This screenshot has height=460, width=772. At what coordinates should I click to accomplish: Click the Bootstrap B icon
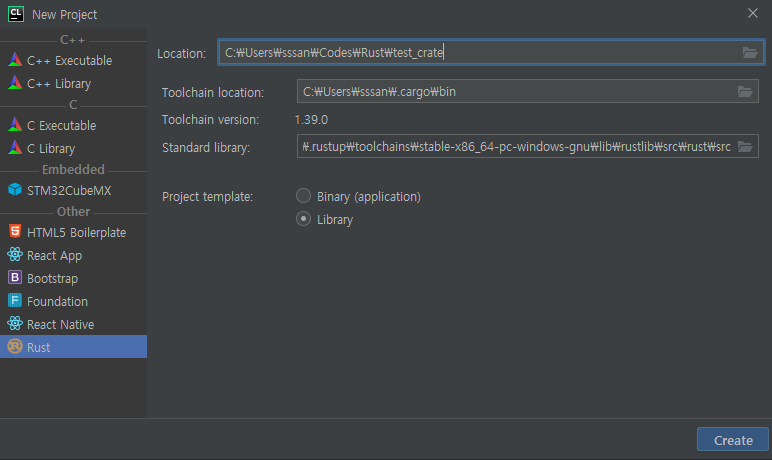click(x=15, y=278)
